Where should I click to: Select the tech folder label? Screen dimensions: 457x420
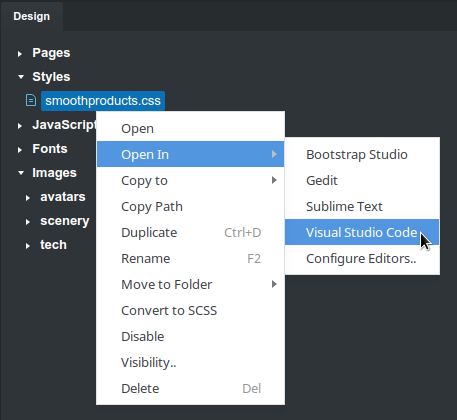coord(53,245)
